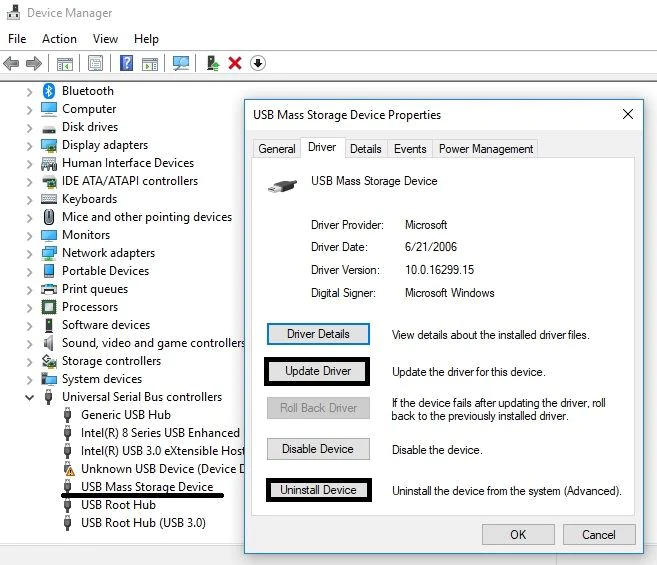Open the Action menu
Image resolution: width=657 pixels, height=565 pixels.
click(59, 39)
